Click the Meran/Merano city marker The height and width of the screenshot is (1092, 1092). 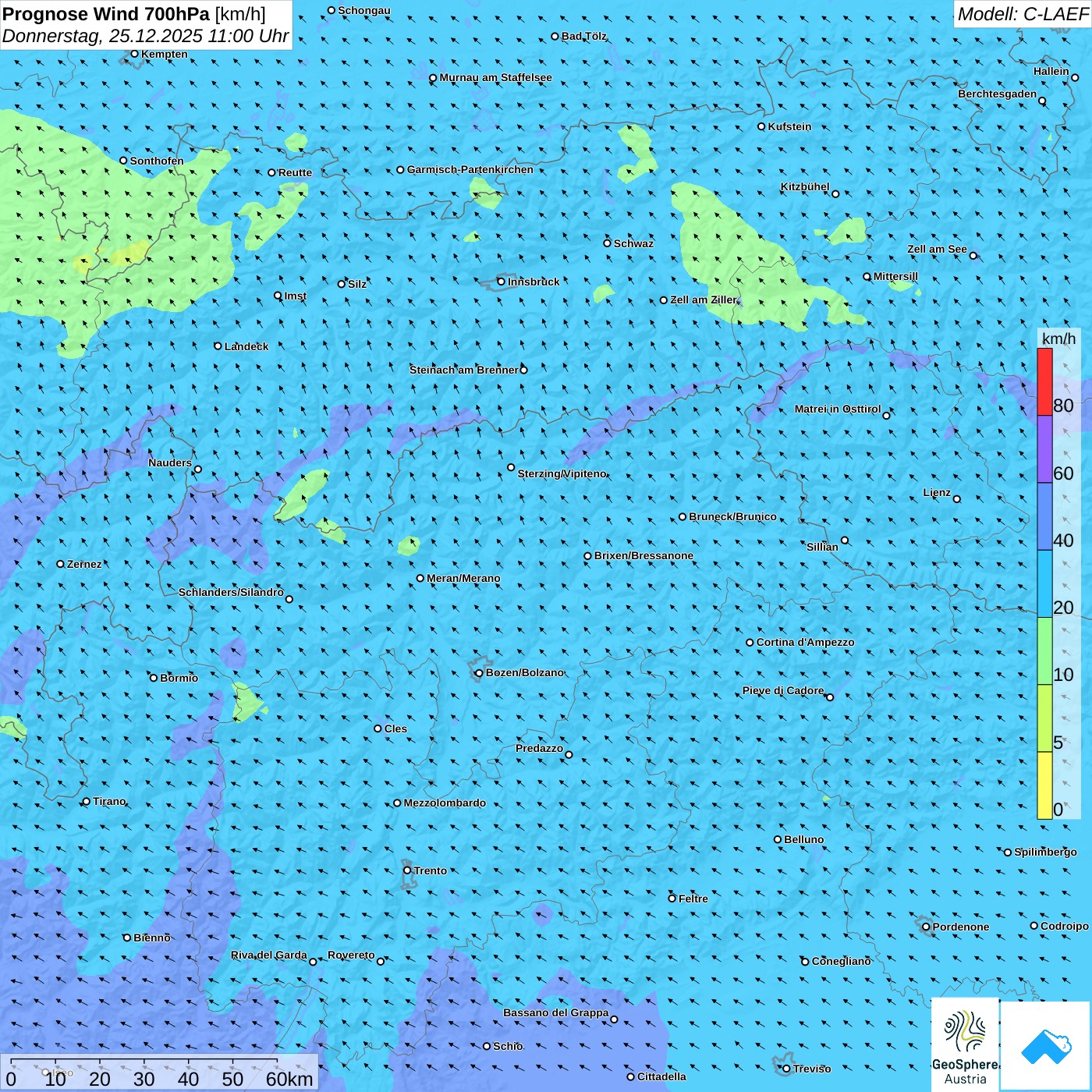coord(420,578)
